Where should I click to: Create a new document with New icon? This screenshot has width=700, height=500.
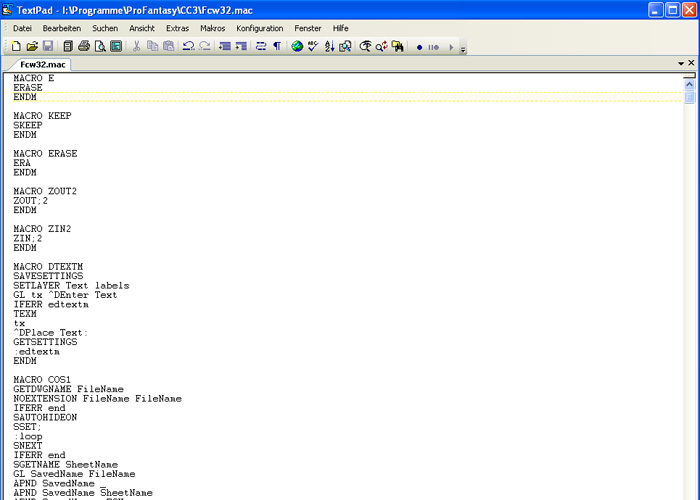pyautogui.click(x=16, y=46)
